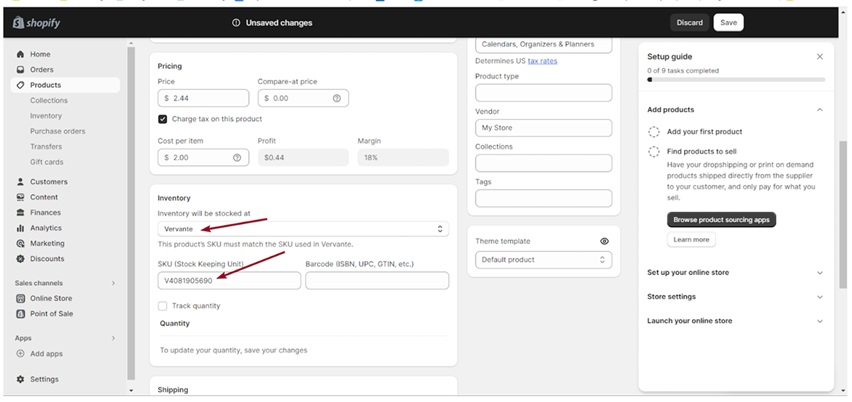This screenshot has width=852, height=402.
Task: Click the Margin value 18%
Action: (x=403, y=158)
